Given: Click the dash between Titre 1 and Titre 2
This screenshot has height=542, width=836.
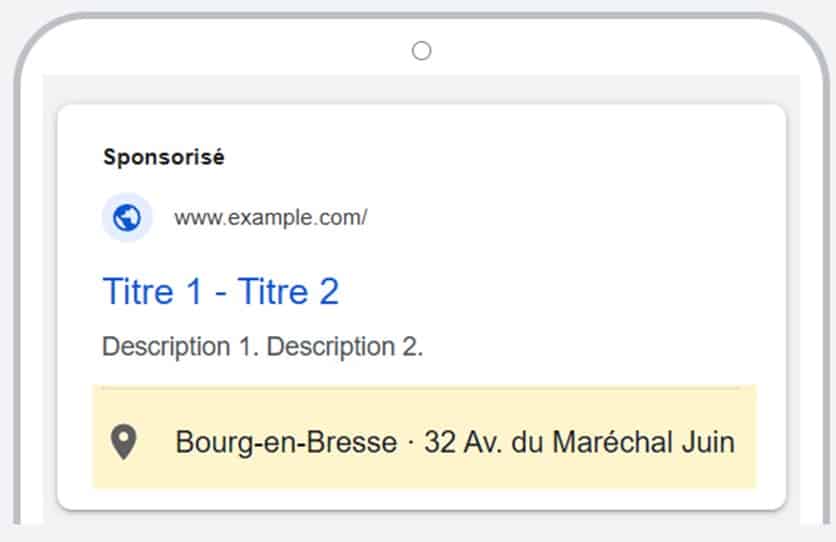Looking at the screenshot, I should coord(221,293).
